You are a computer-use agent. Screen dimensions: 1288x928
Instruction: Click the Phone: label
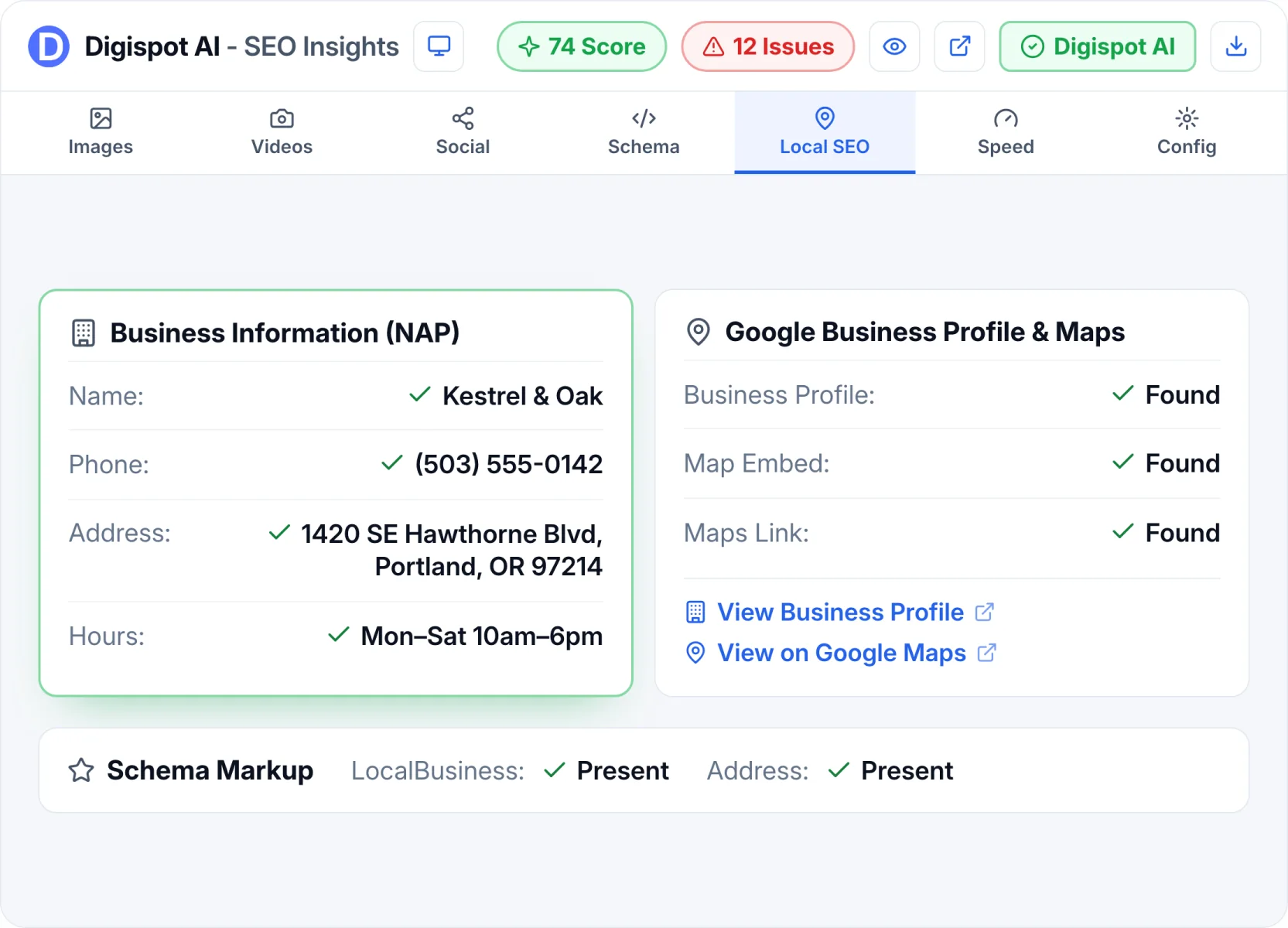coord(108,464)
